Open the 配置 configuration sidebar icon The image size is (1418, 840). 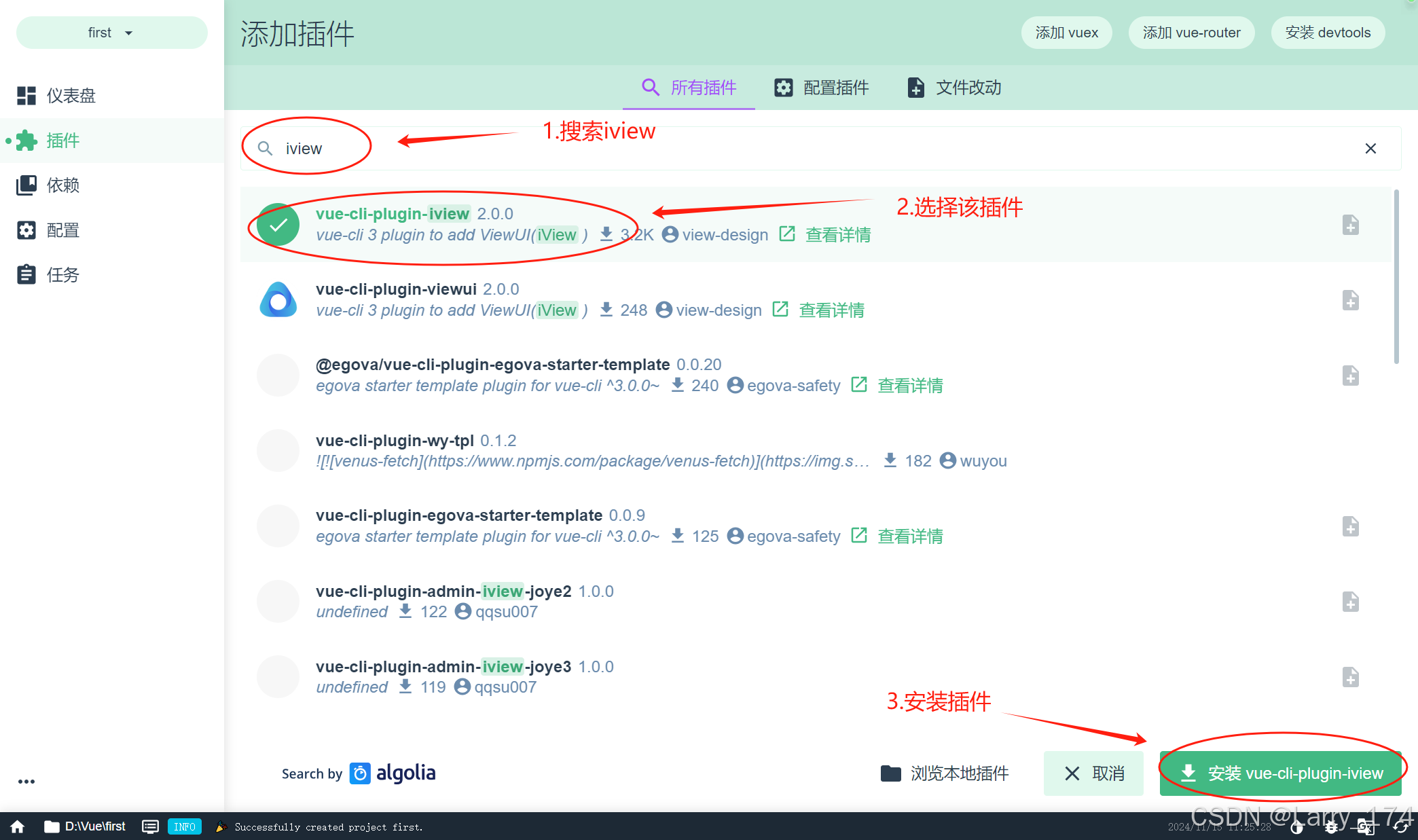pos(26,230)
